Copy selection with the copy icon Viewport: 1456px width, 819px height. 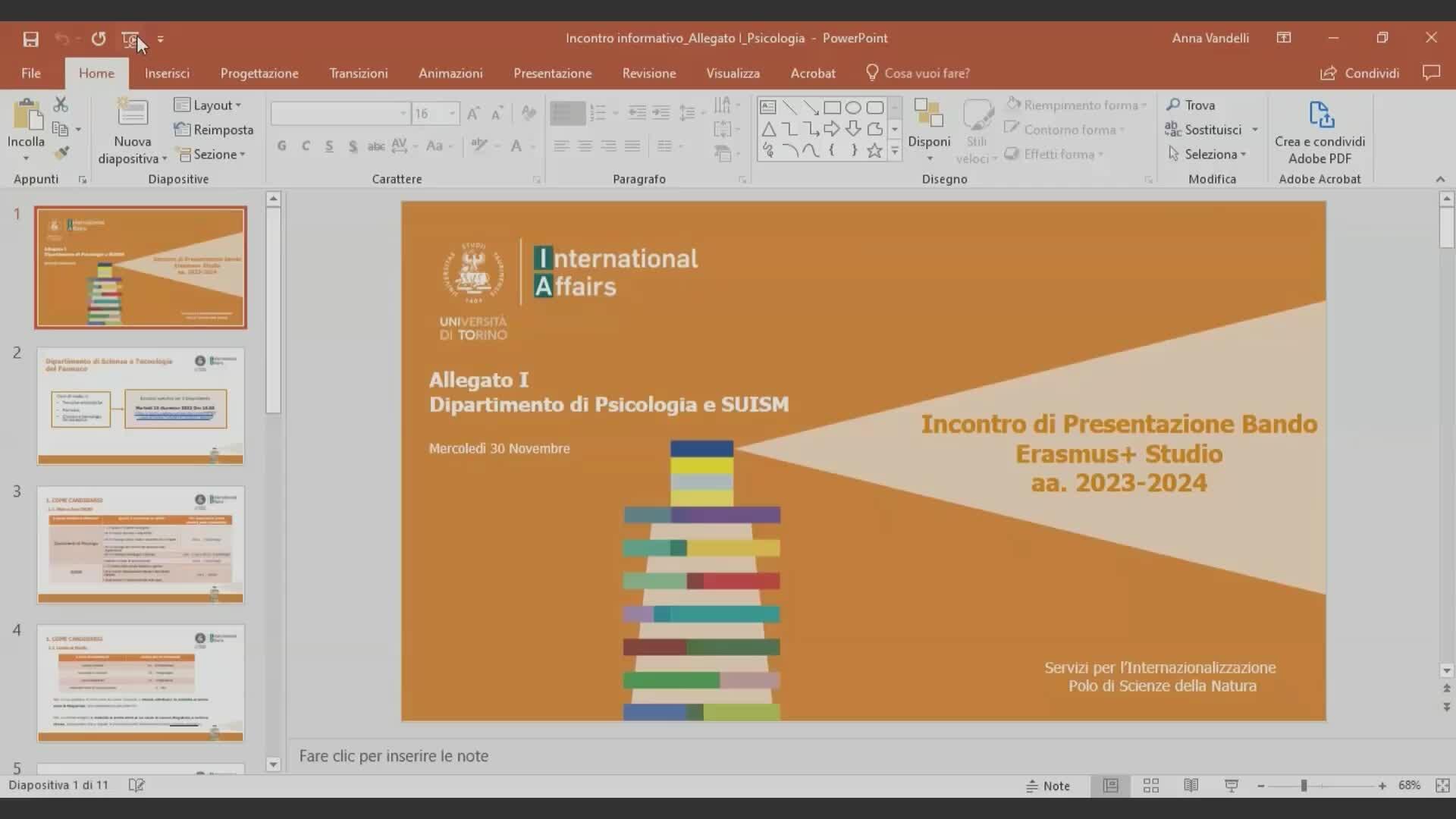click(61, 129)
